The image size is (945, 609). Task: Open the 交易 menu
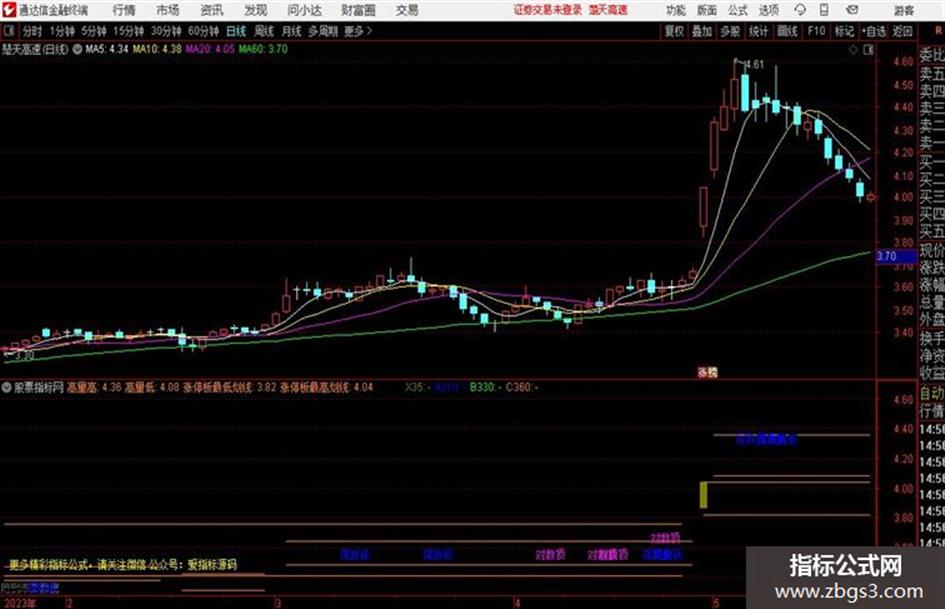click(407, 10)
